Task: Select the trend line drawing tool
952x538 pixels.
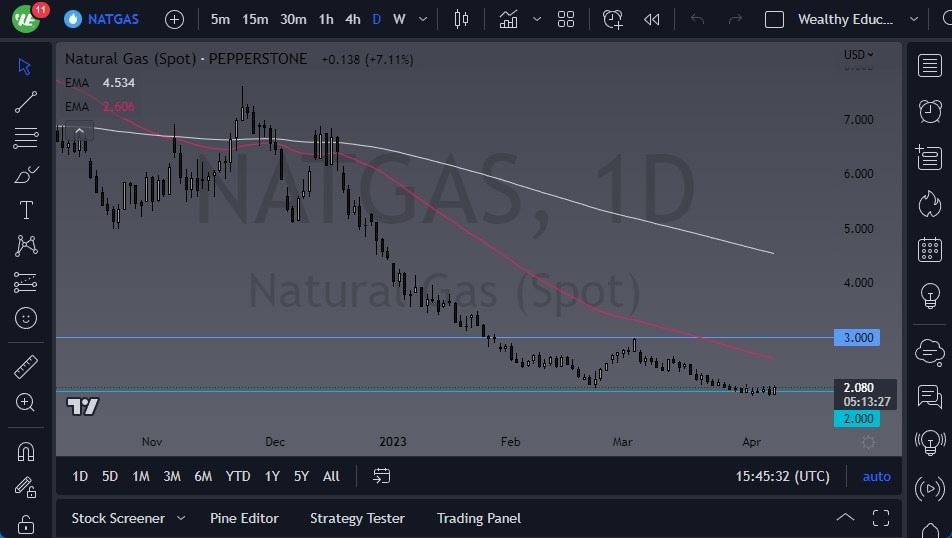Action: coord(26,102)
